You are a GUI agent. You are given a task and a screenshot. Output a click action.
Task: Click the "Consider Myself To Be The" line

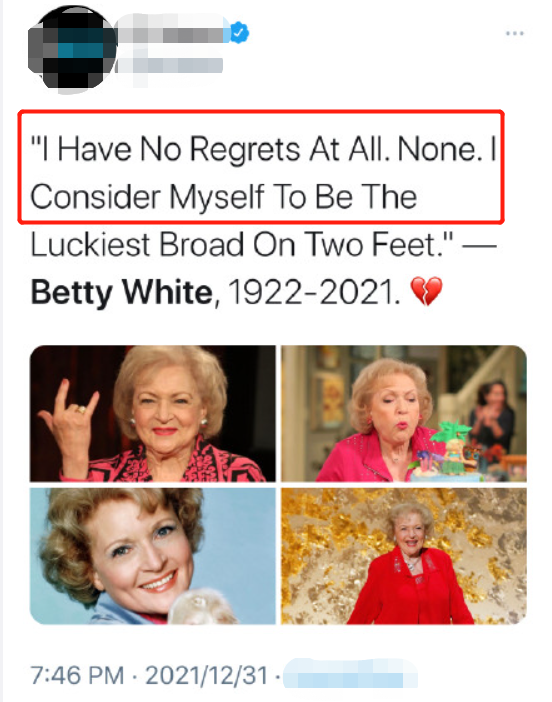pos(223,197)
